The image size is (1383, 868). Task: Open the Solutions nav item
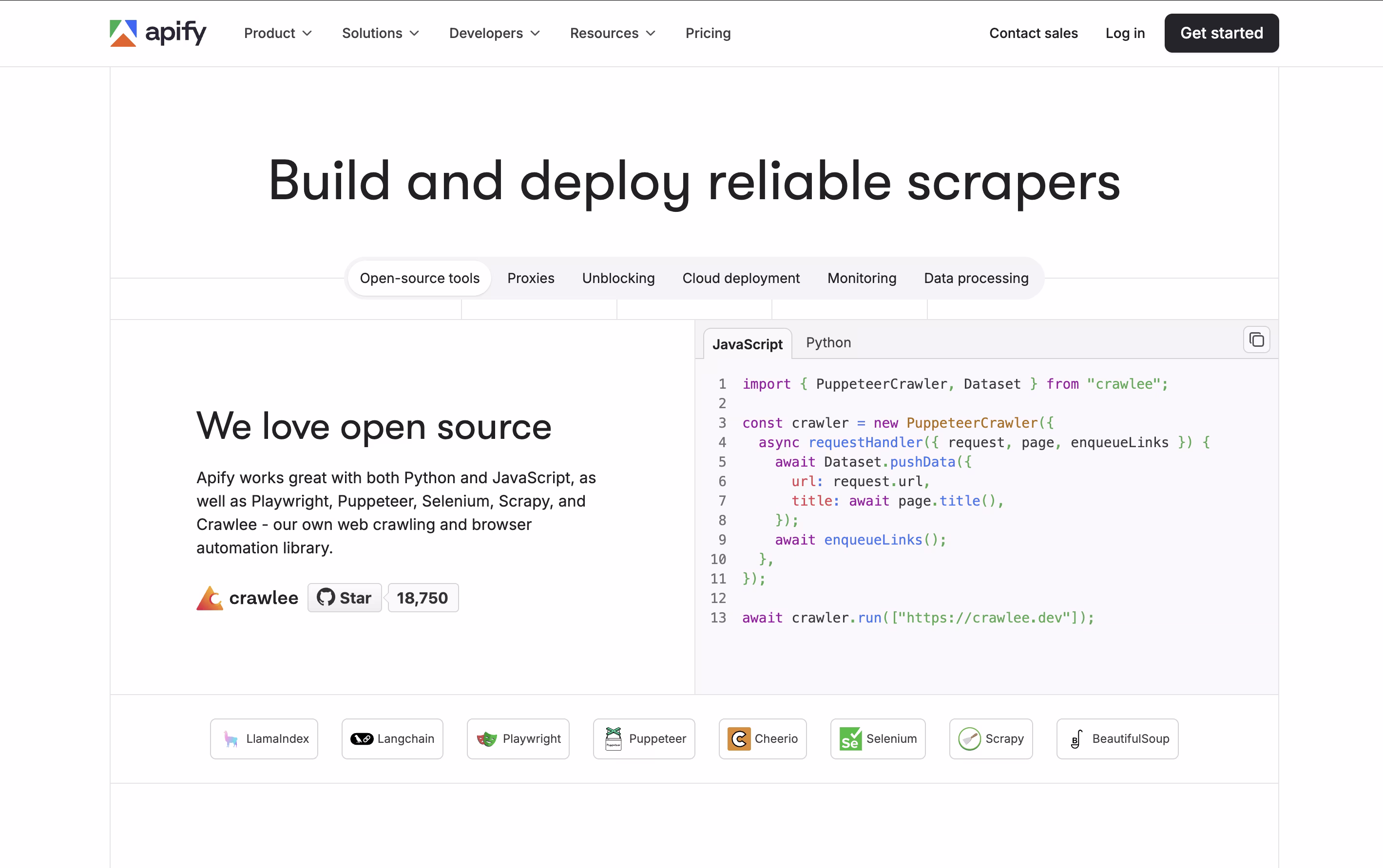[x=380, y=33]
